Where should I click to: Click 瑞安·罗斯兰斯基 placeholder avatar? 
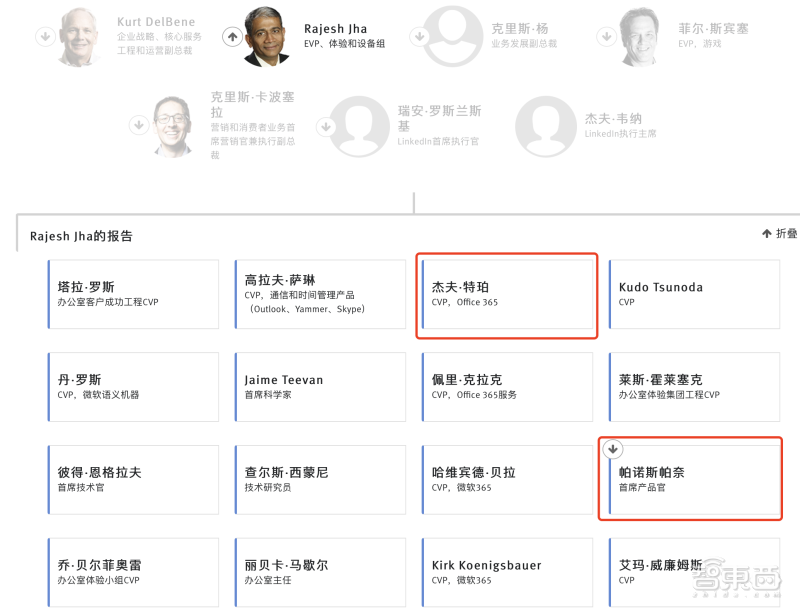click(359, 127)
